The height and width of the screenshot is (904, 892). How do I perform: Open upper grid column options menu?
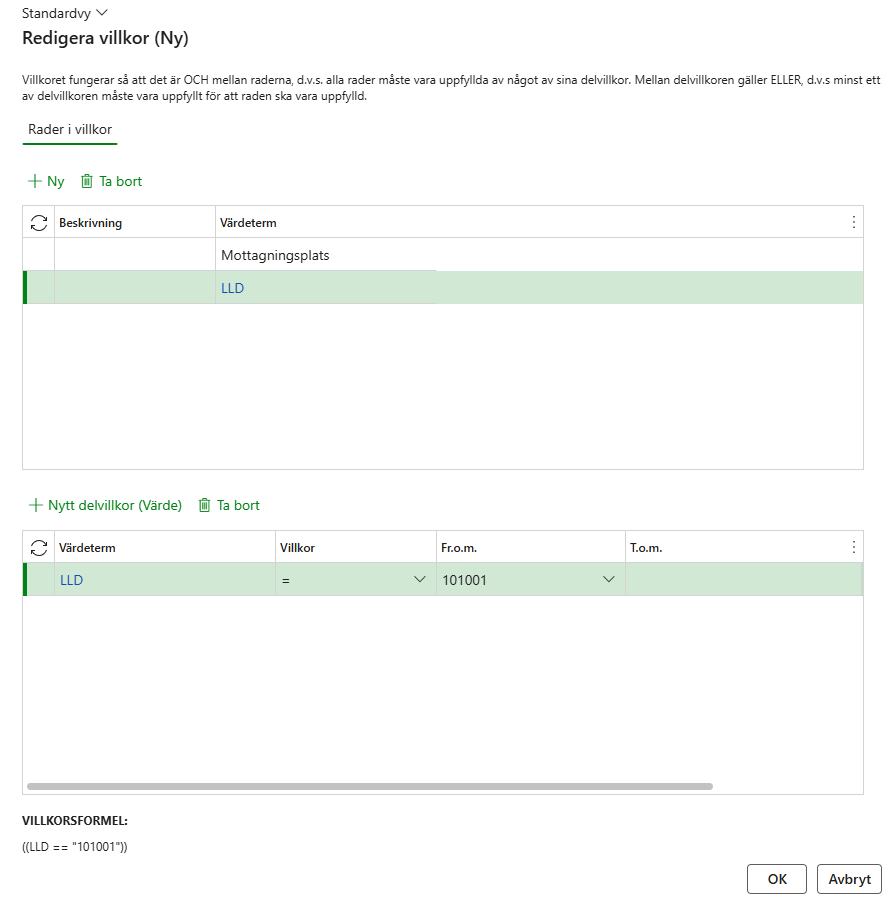click(853, 222)
